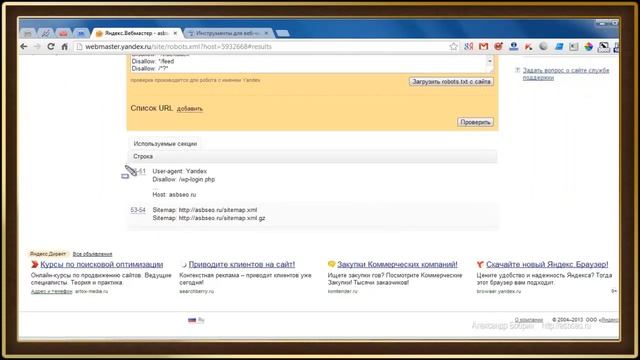Open the second pinned browser tab
Viewport: 640px width, 360px height.
(45, 33)
